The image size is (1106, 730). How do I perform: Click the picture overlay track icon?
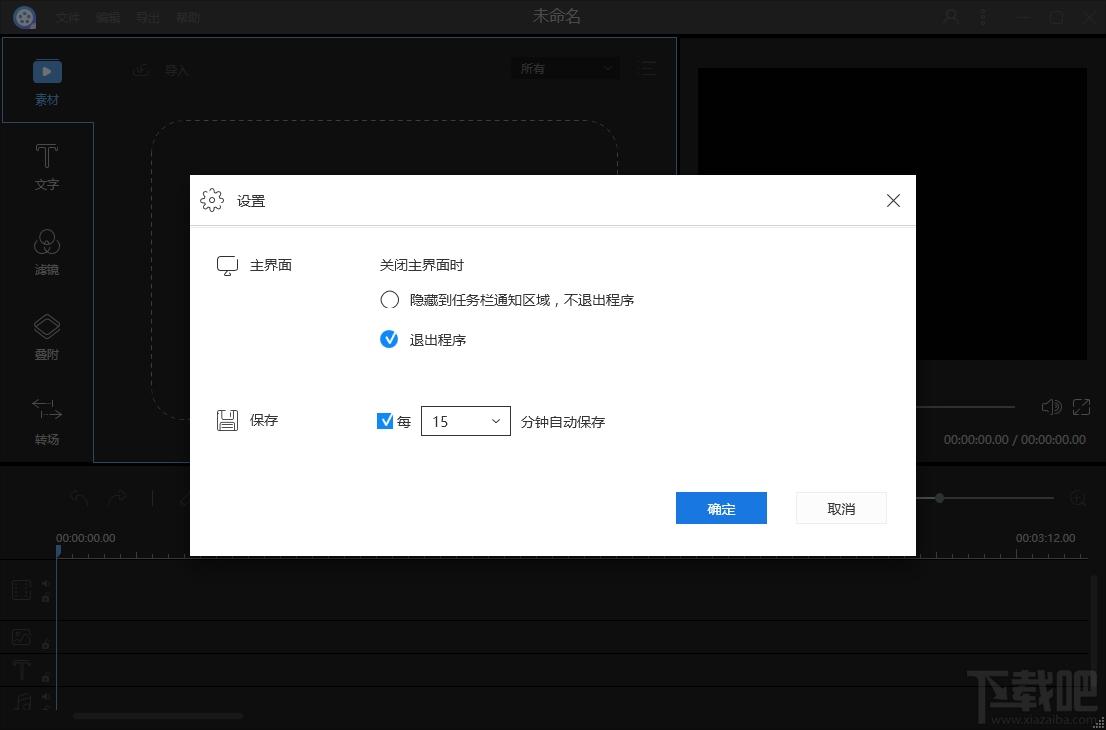[x=22, y=638]
